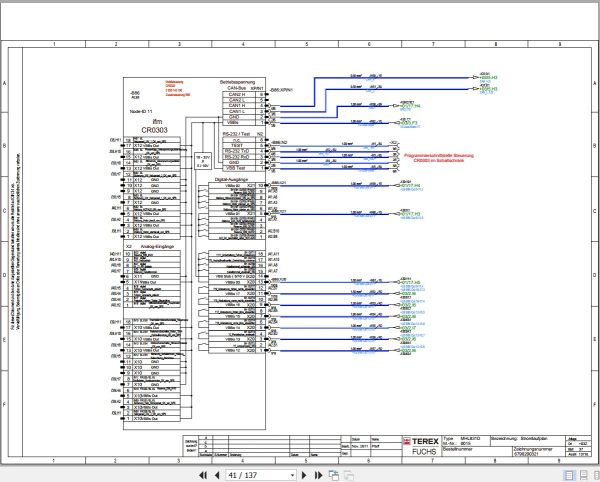600x482 pixels.
Task: Click the 'ifm CR0303' controller label
Action: coord(154,126)
